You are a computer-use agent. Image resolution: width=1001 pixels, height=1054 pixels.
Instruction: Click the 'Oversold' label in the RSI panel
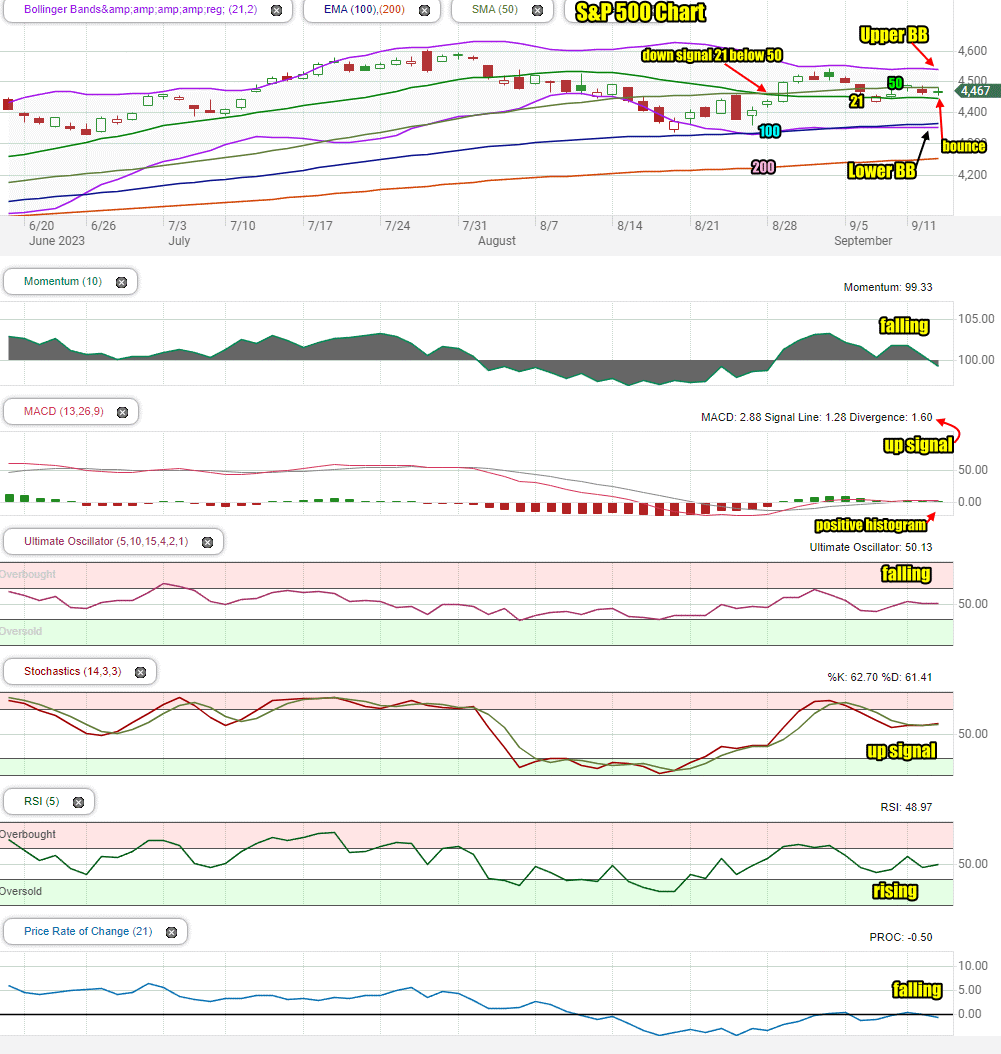[x=21, y=891]
